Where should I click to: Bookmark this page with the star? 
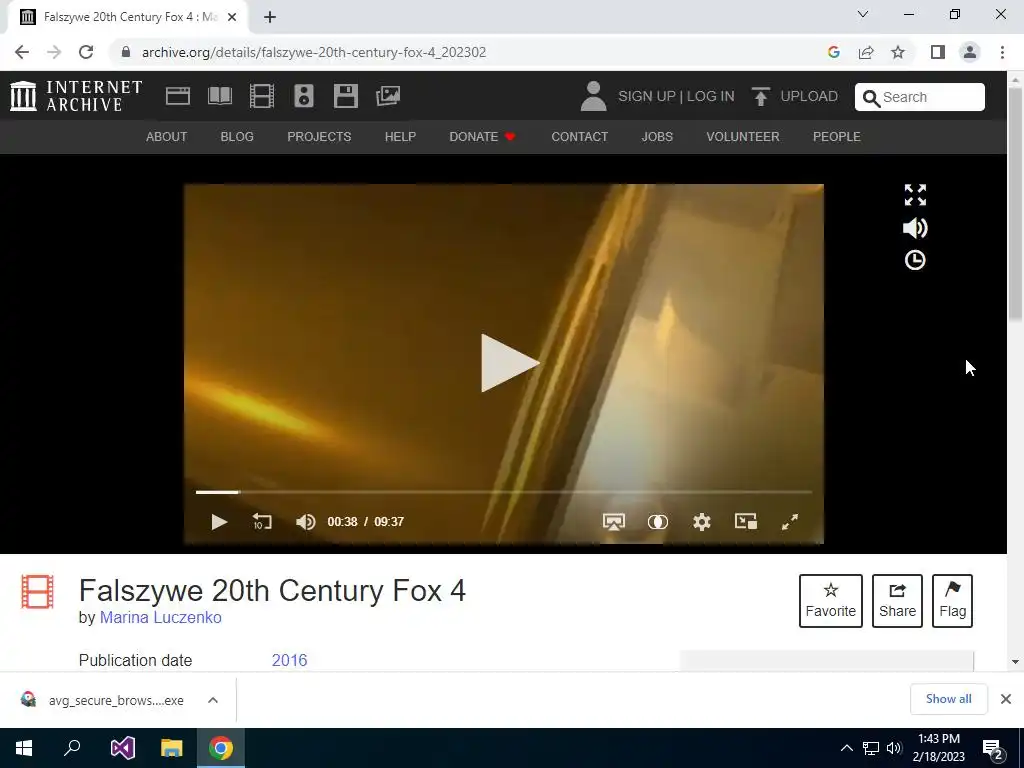(898, 52)
